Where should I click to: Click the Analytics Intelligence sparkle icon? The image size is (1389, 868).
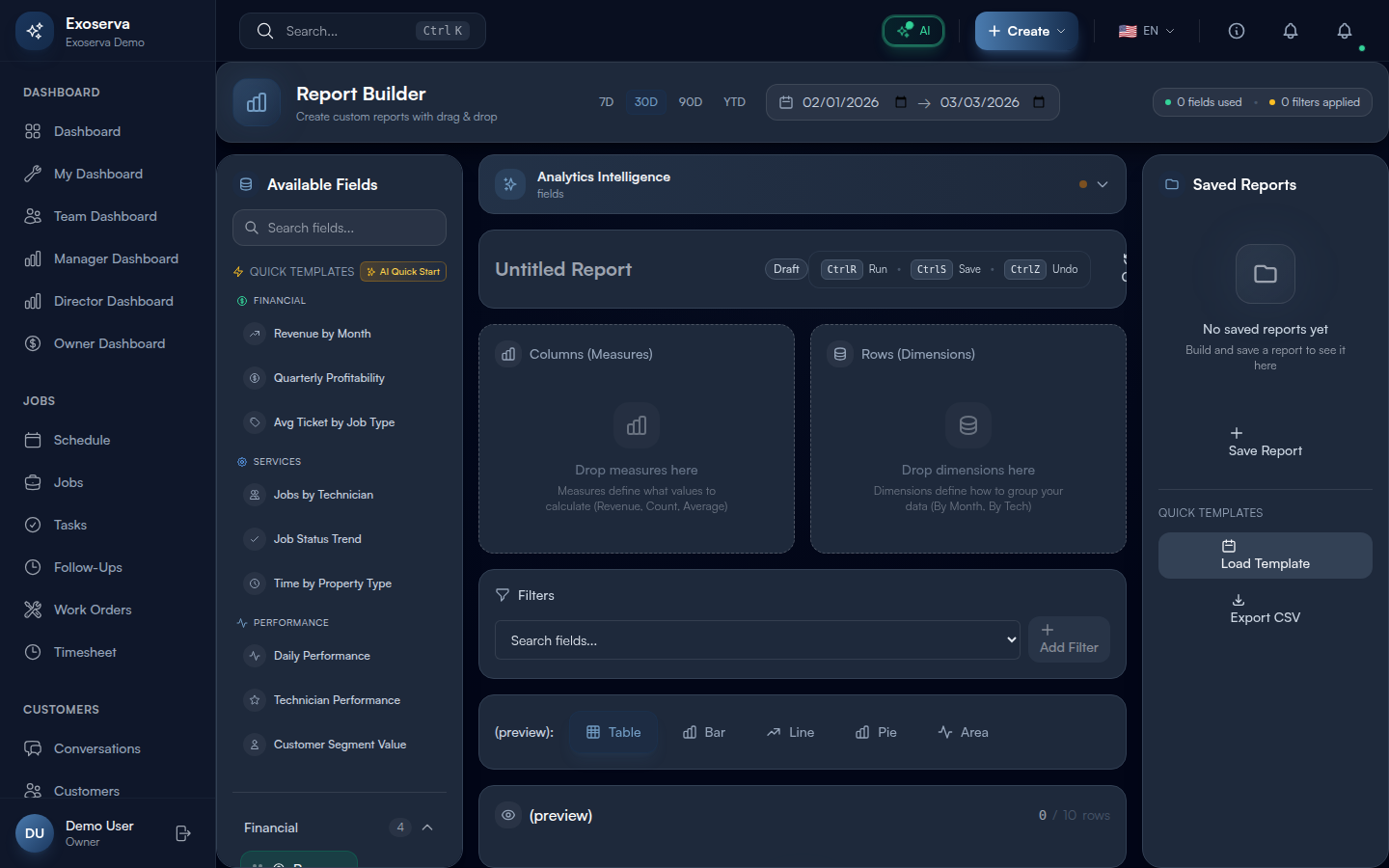pyautogui.click(x=510, y=184)
